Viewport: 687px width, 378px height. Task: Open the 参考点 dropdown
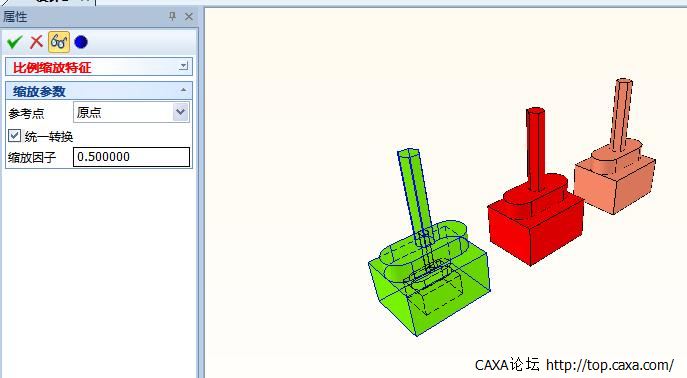(x=181, y=112)
